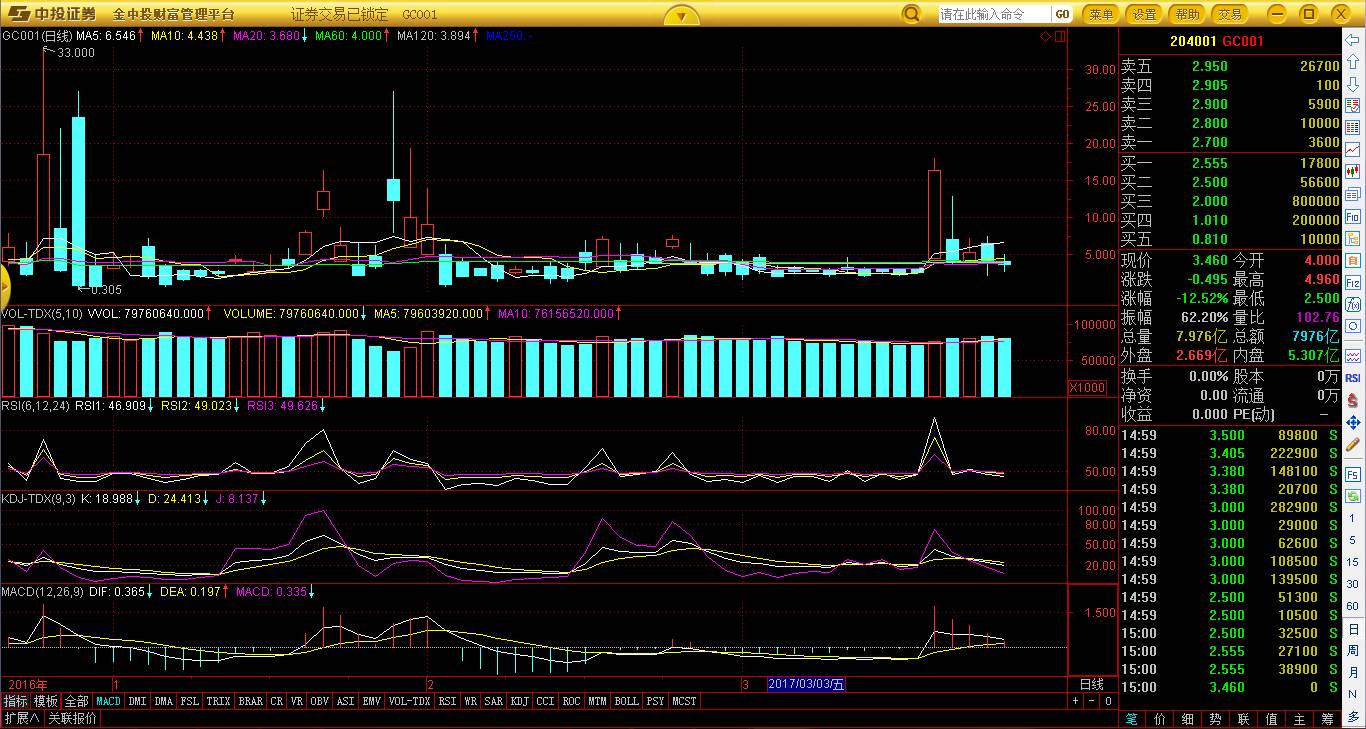Click the green refresh icon in sidebar
The height and width of the screenshot is (729, 1366).
point(1353,495)
